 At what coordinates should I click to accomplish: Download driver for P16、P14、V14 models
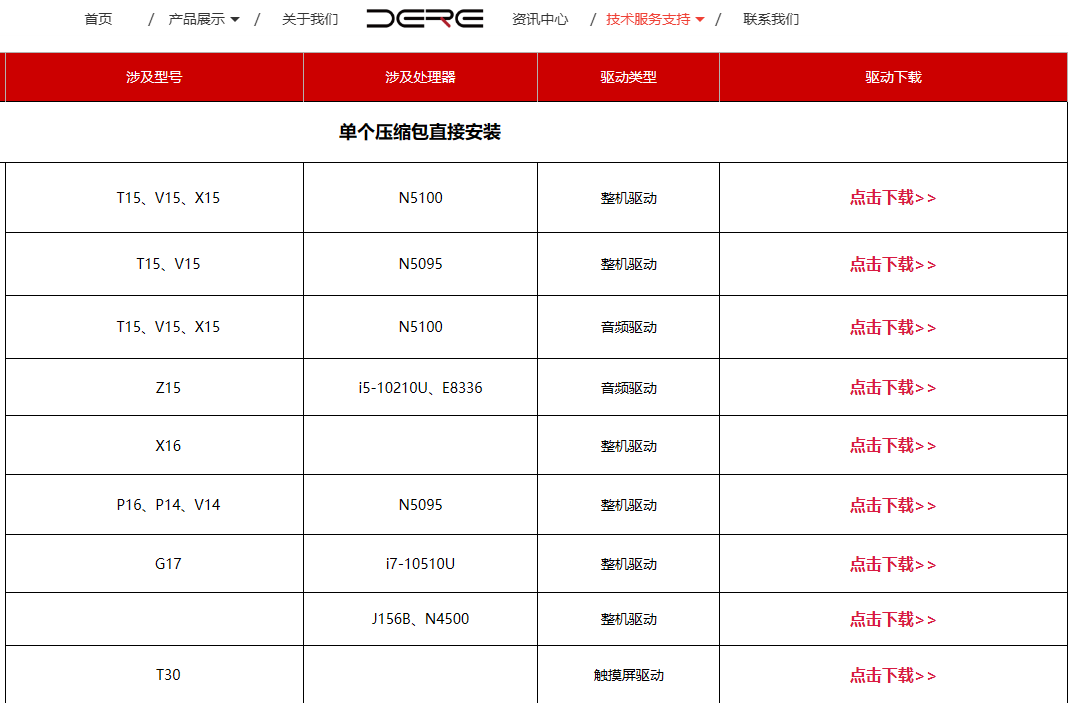[x=892, y=504]
